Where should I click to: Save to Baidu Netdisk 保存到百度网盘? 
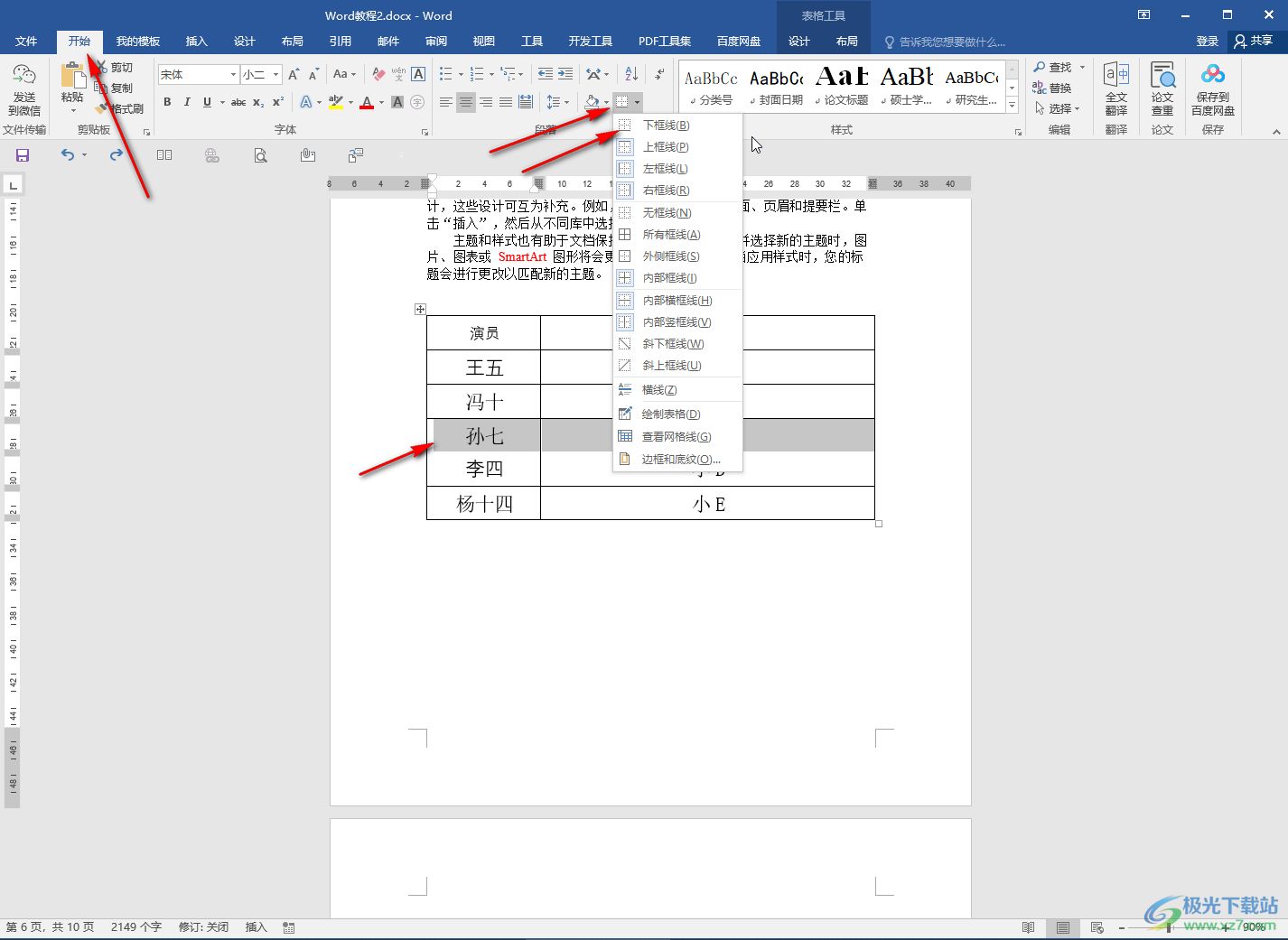click(1213, 89)
